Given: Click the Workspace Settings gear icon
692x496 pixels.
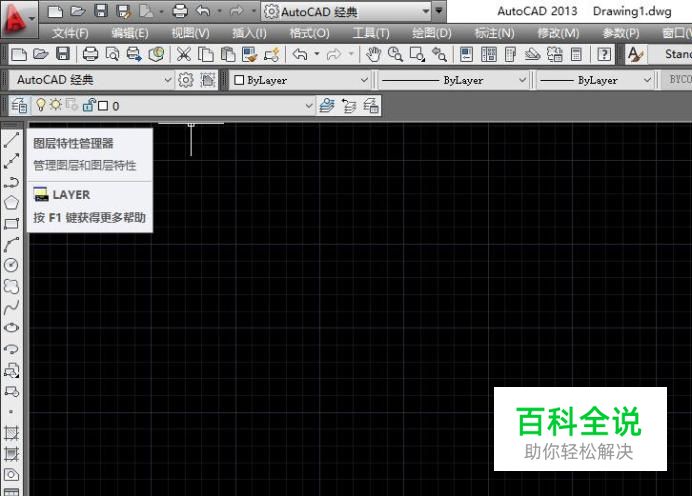Looking at the screenshot, I should pos(186,80).
